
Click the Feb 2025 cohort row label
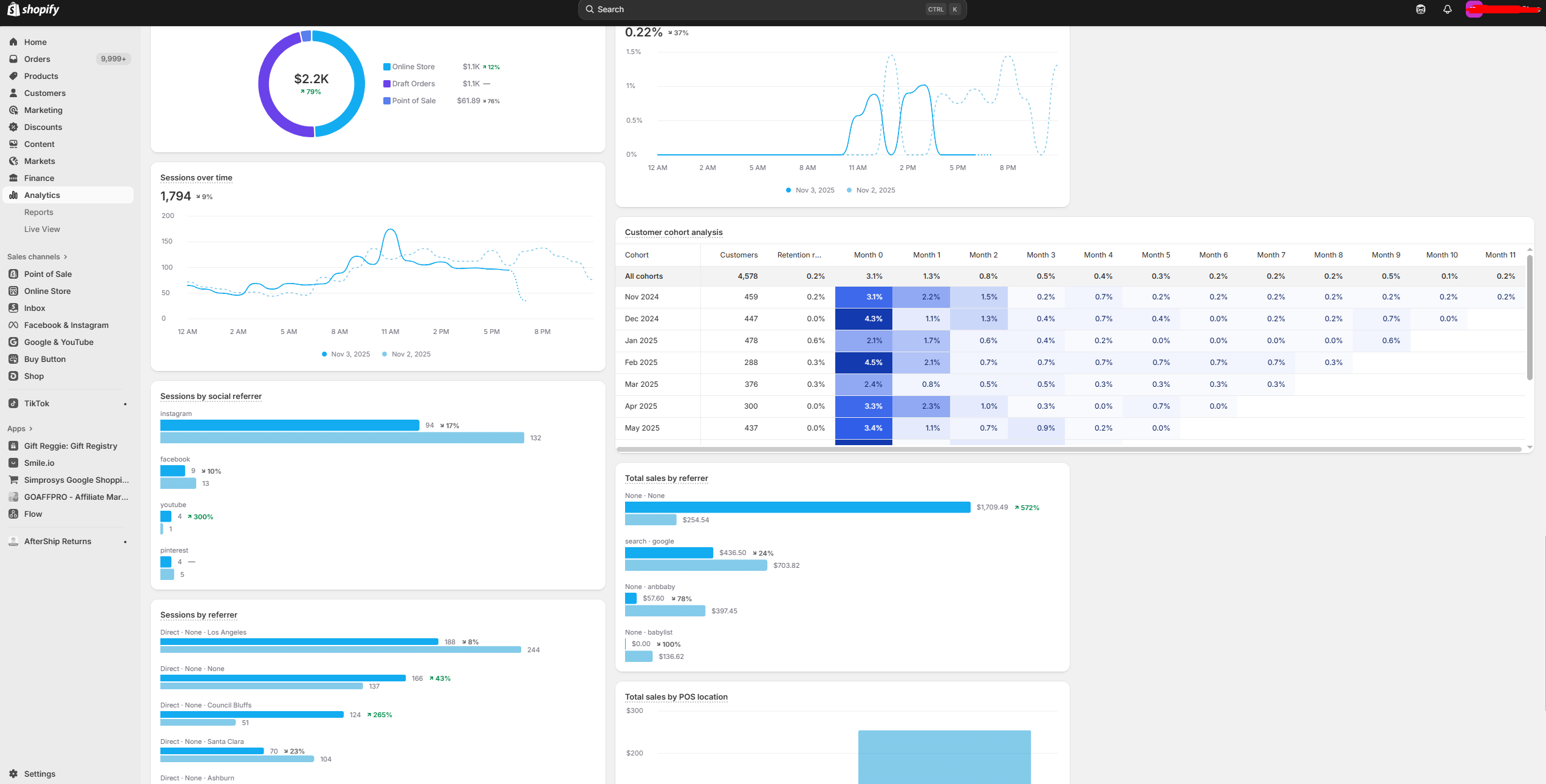[x=641, y=363]
